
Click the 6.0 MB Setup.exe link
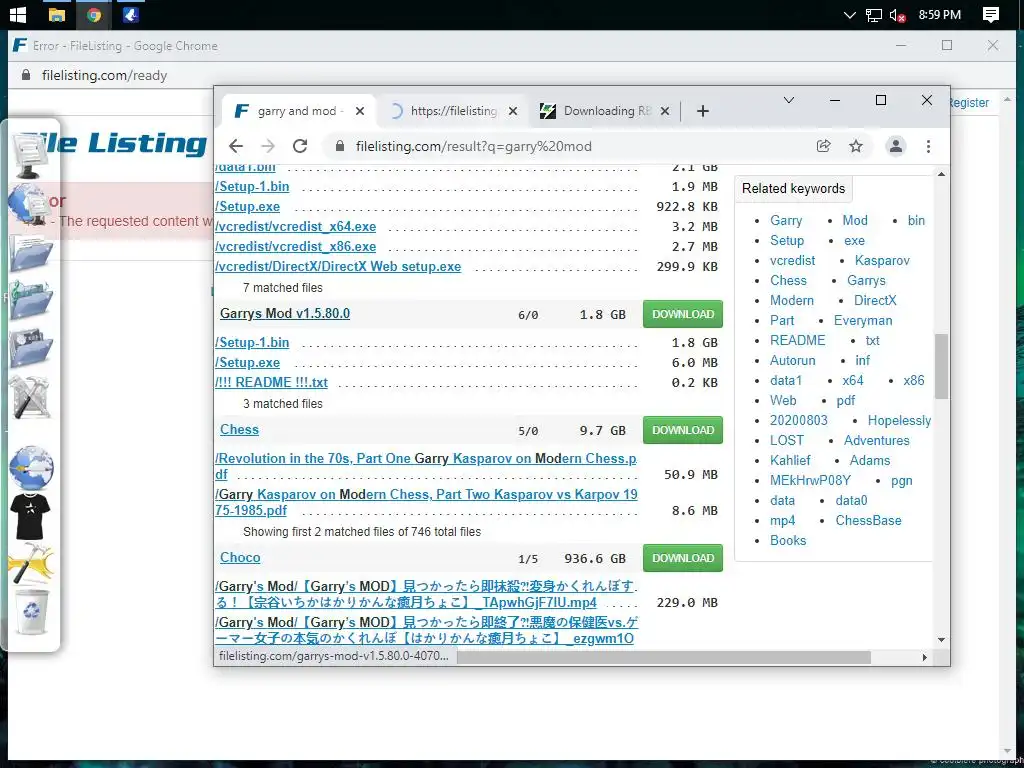248,362
